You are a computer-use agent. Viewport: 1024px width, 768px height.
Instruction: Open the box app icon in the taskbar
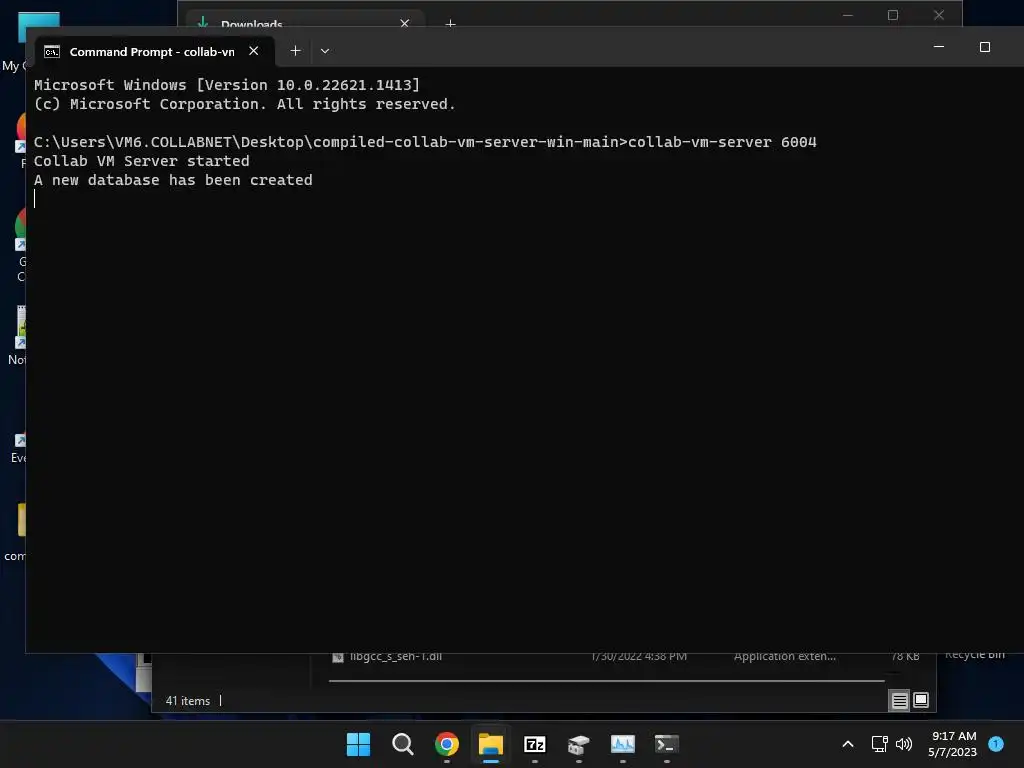(x=579, y=744)
